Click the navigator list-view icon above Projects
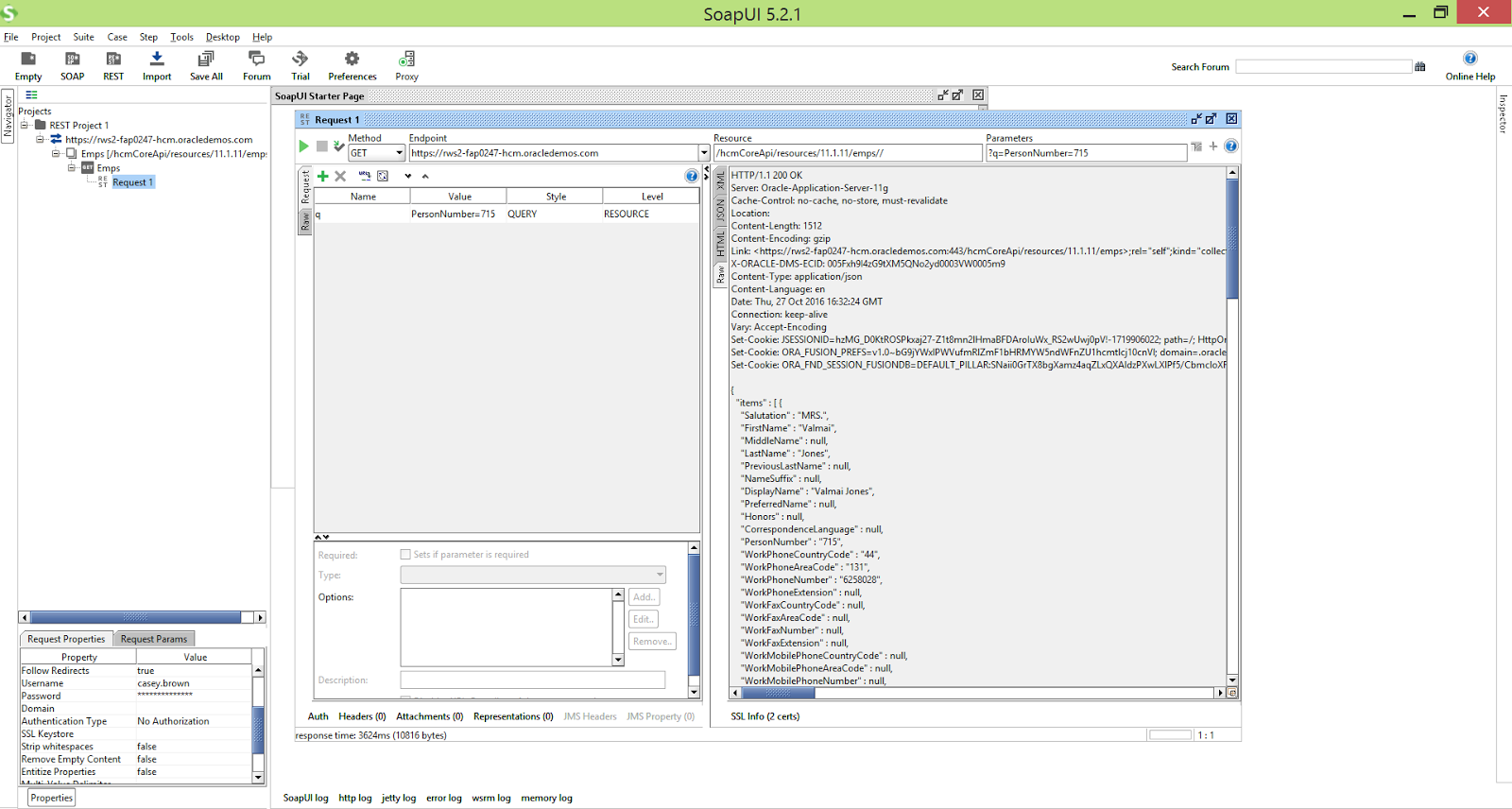 click(x=31, y=95)
